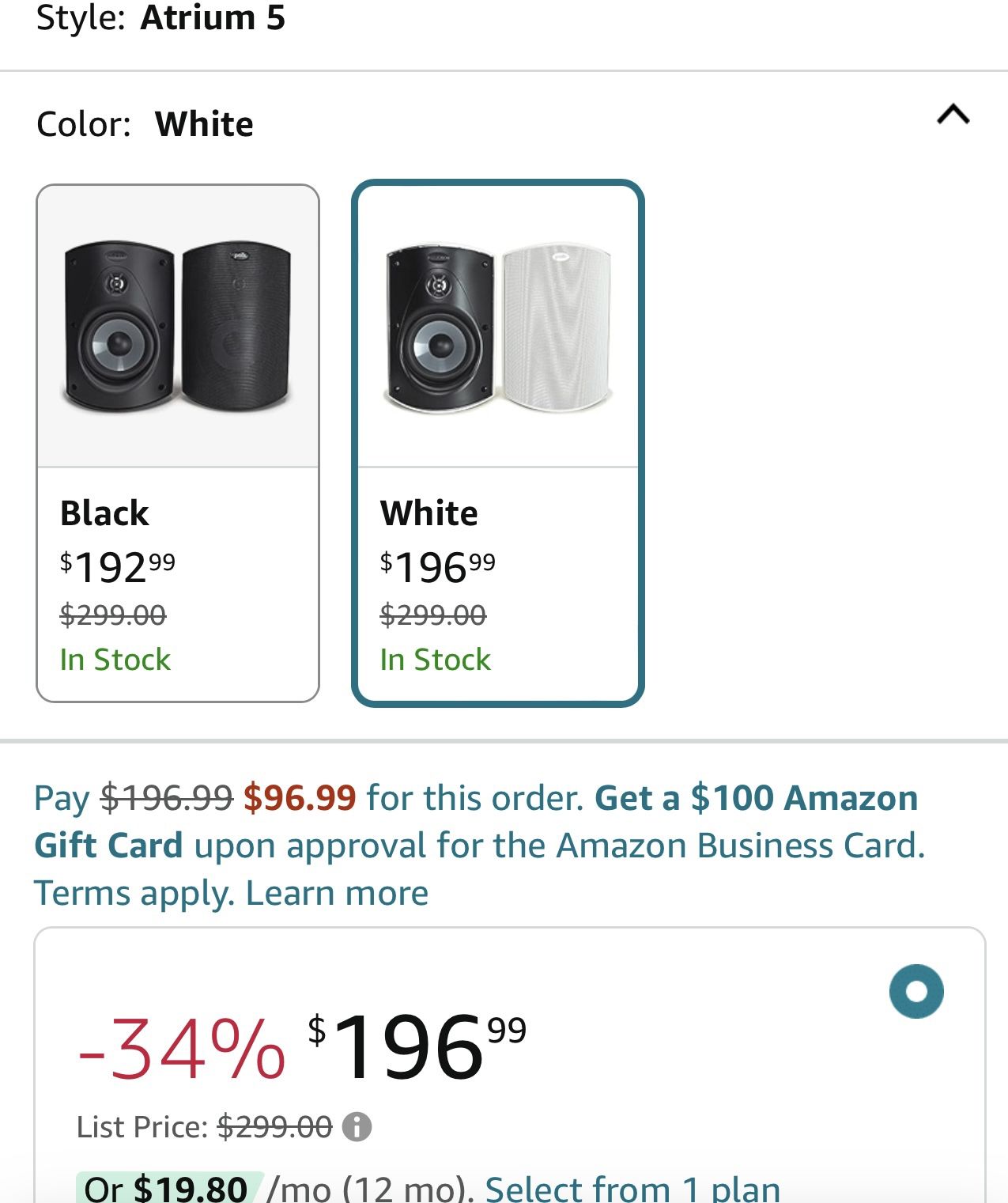Click In Stock under the Black option
The image size is (1008, 1203).
click(x=115, y=660)
